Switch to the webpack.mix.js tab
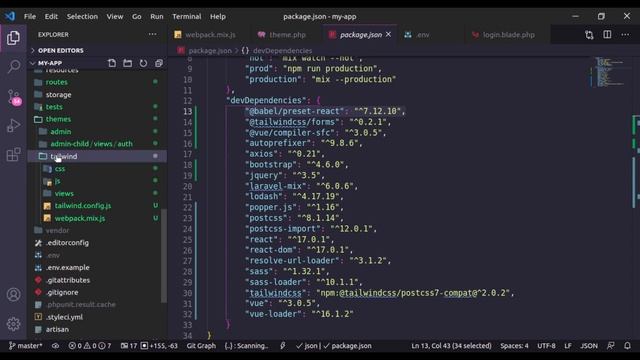The height and width of the screenshot is (360, 640). tap(209, 35)
